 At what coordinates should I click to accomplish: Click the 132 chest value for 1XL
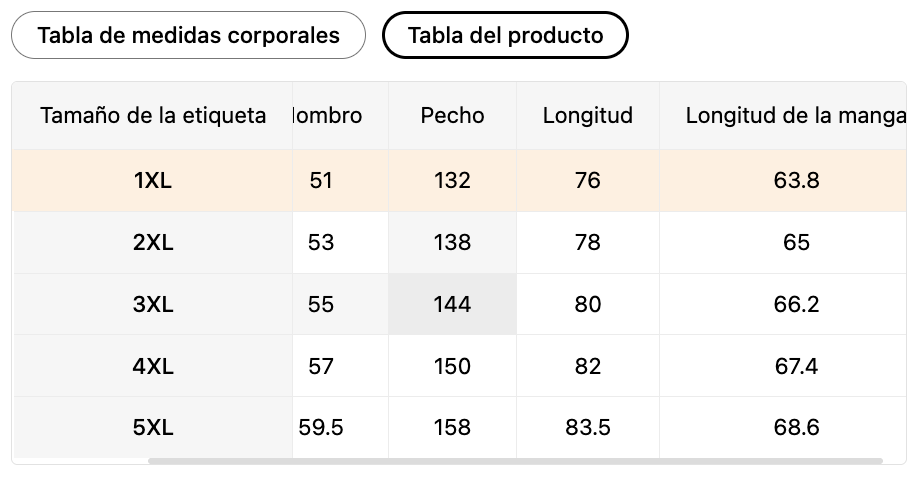point(452,180)
